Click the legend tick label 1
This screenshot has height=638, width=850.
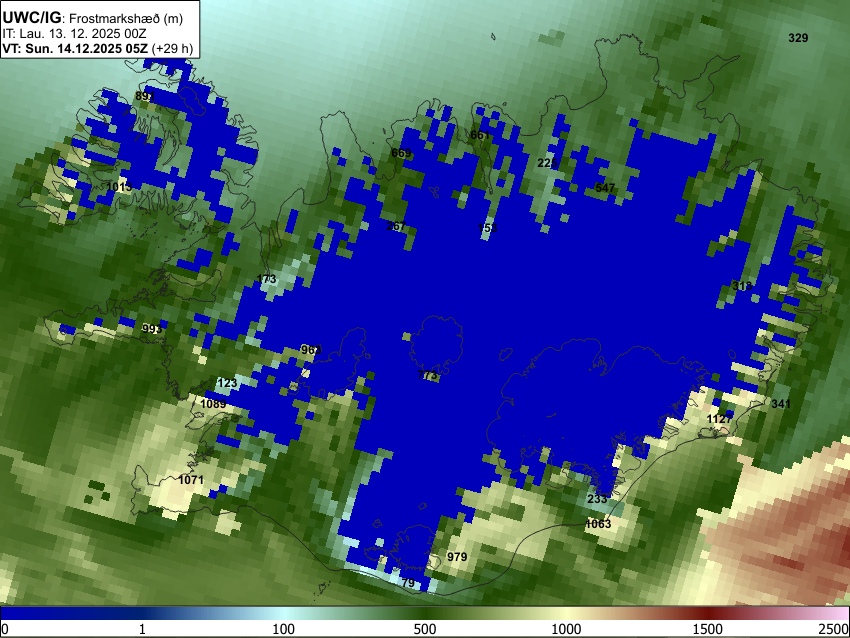click(142, 629)
